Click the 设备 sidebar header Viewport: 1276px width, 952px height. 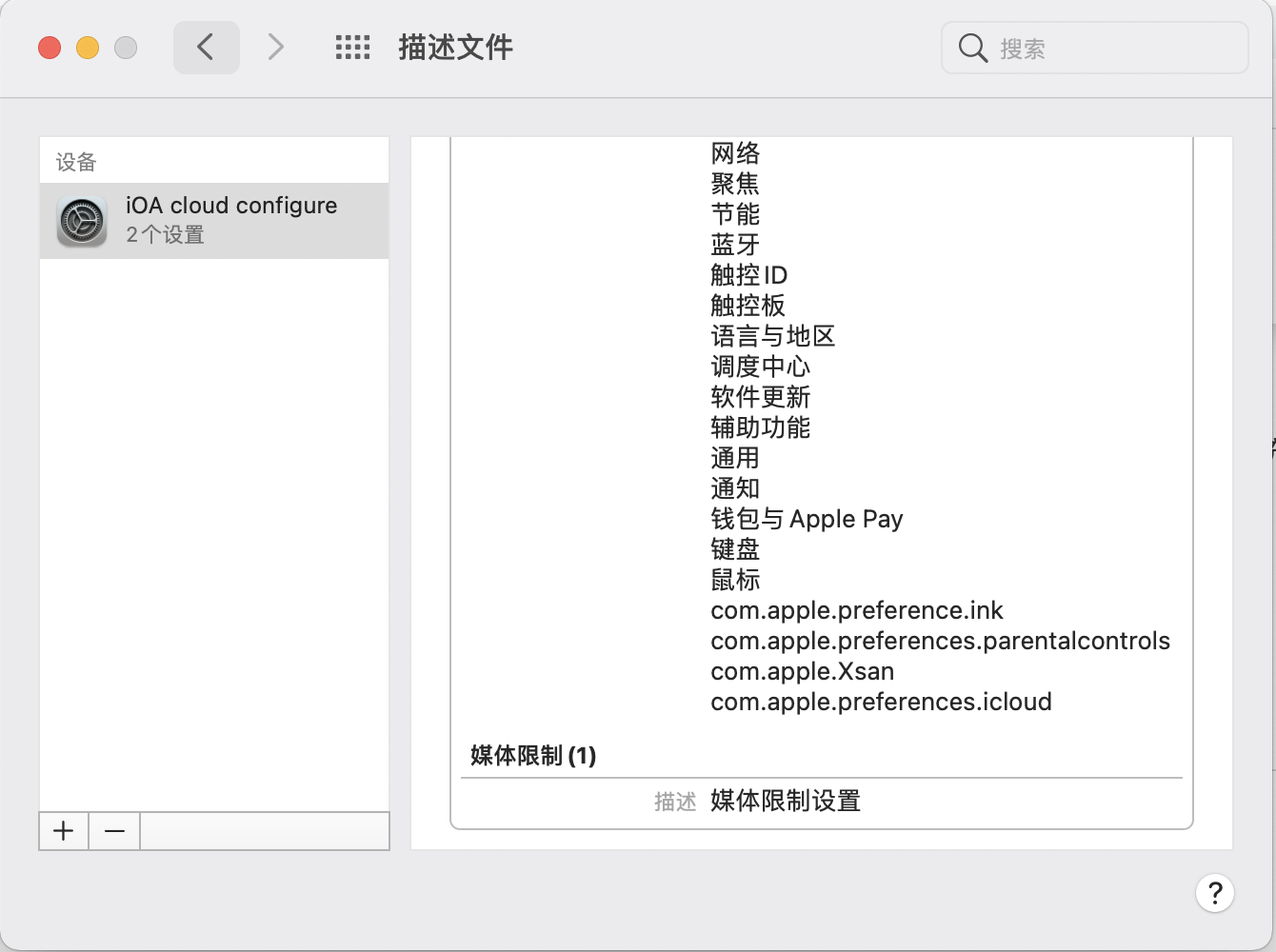point(76,162)
